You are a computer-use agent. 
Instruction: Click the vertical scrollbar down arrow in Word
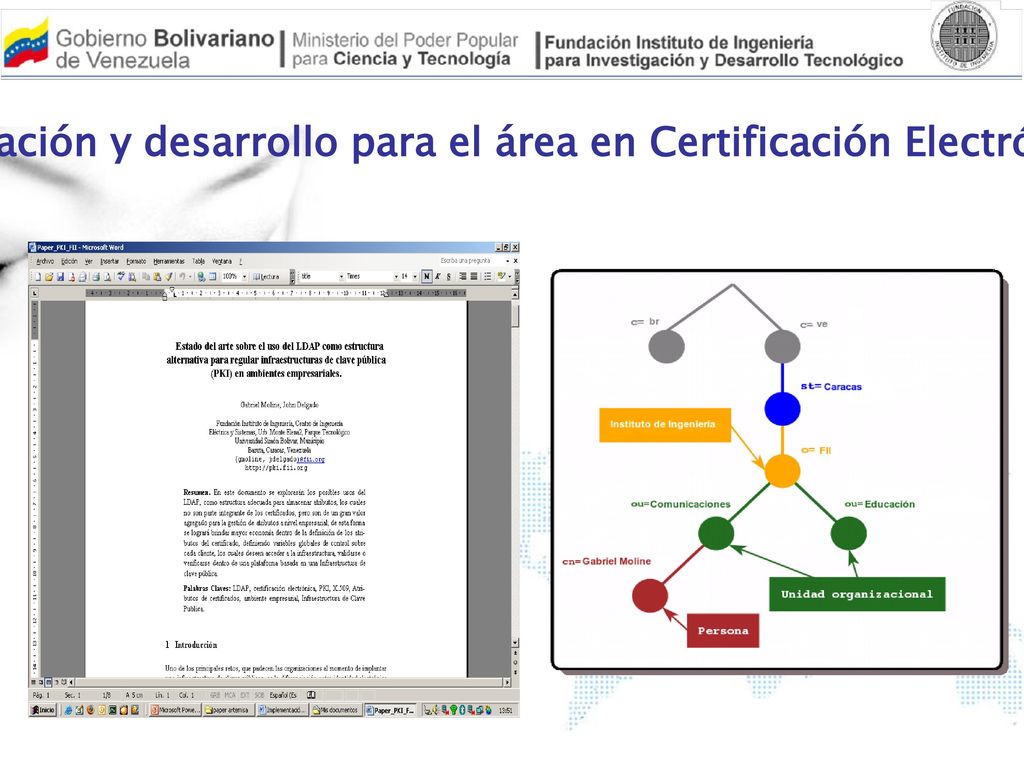tap(515, 643)
